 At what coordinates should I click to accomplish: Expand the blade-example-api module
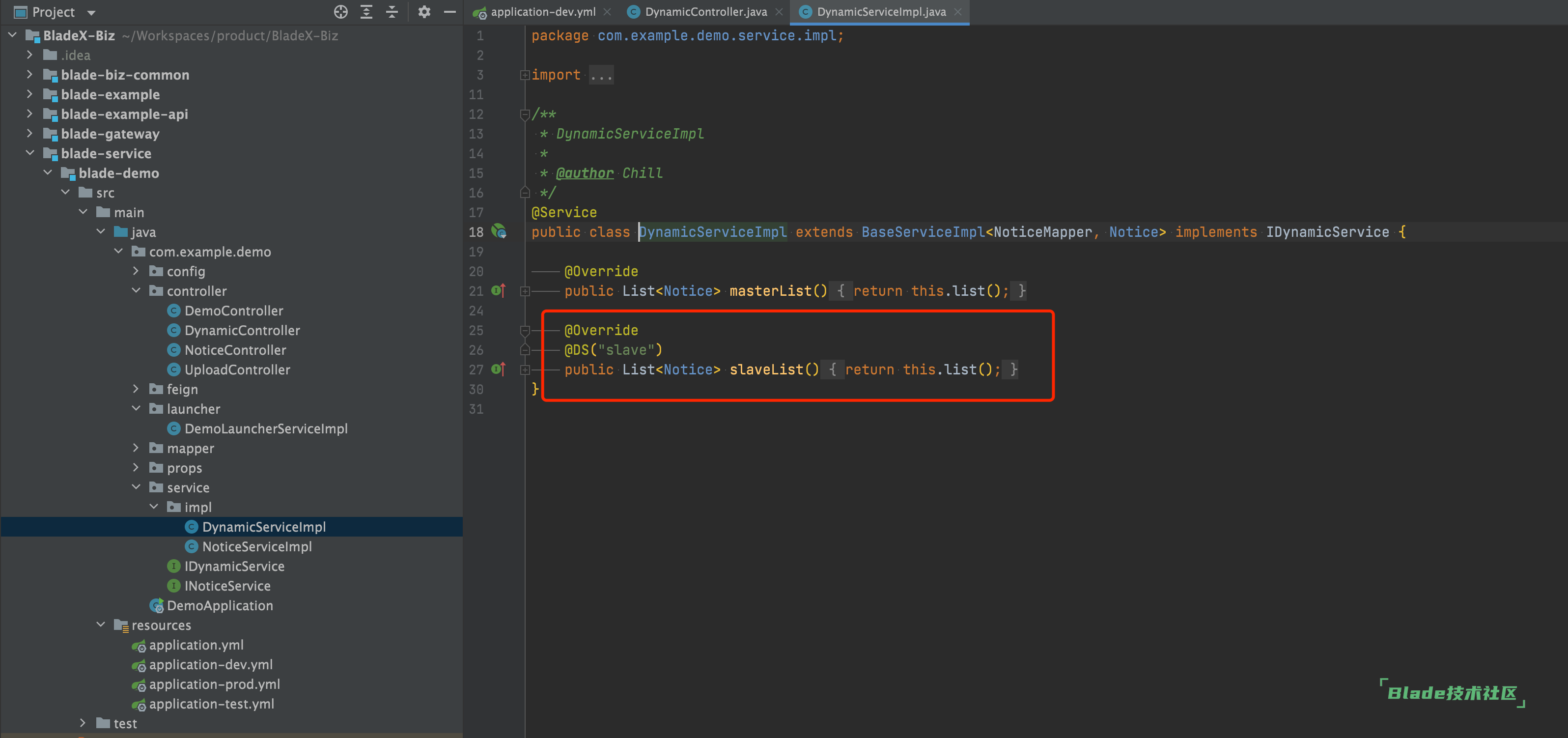point(30,114)
